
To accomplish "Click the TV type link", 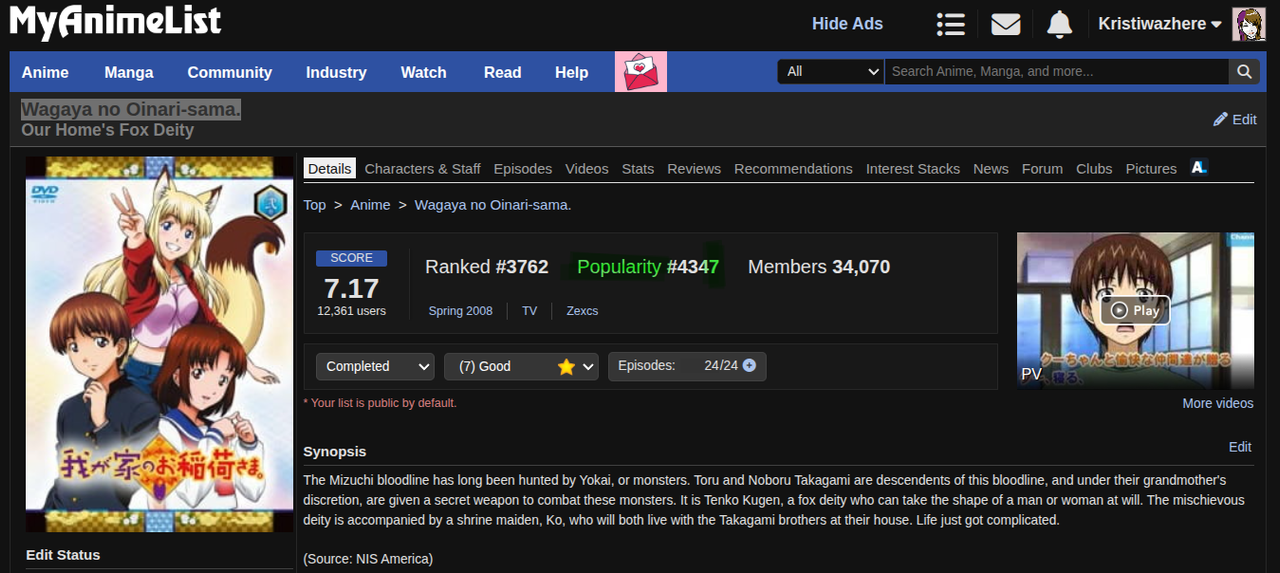I will pyautogui.click(x=530, y=311).
